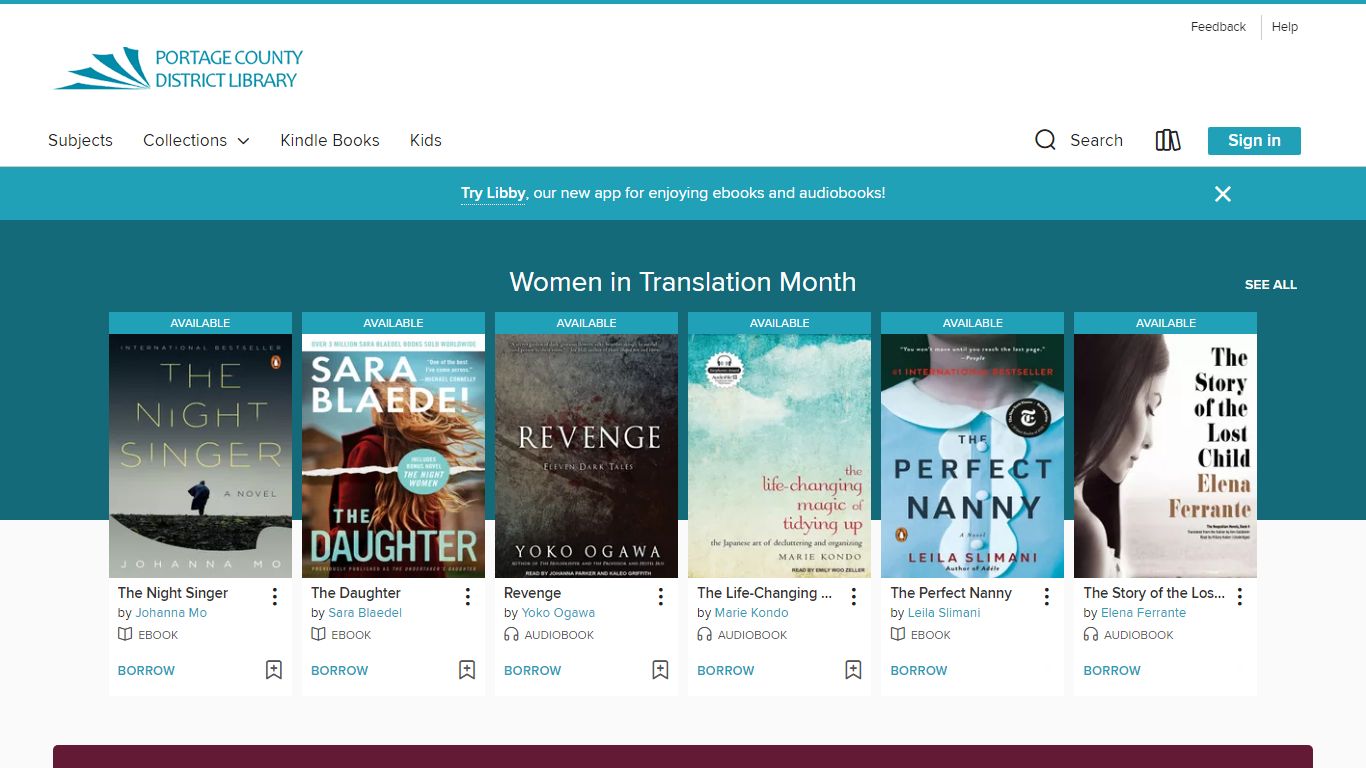Borrow The Daughter ebook
Image resolution: width=1366 pixels, height=768 pixels.
339,671
